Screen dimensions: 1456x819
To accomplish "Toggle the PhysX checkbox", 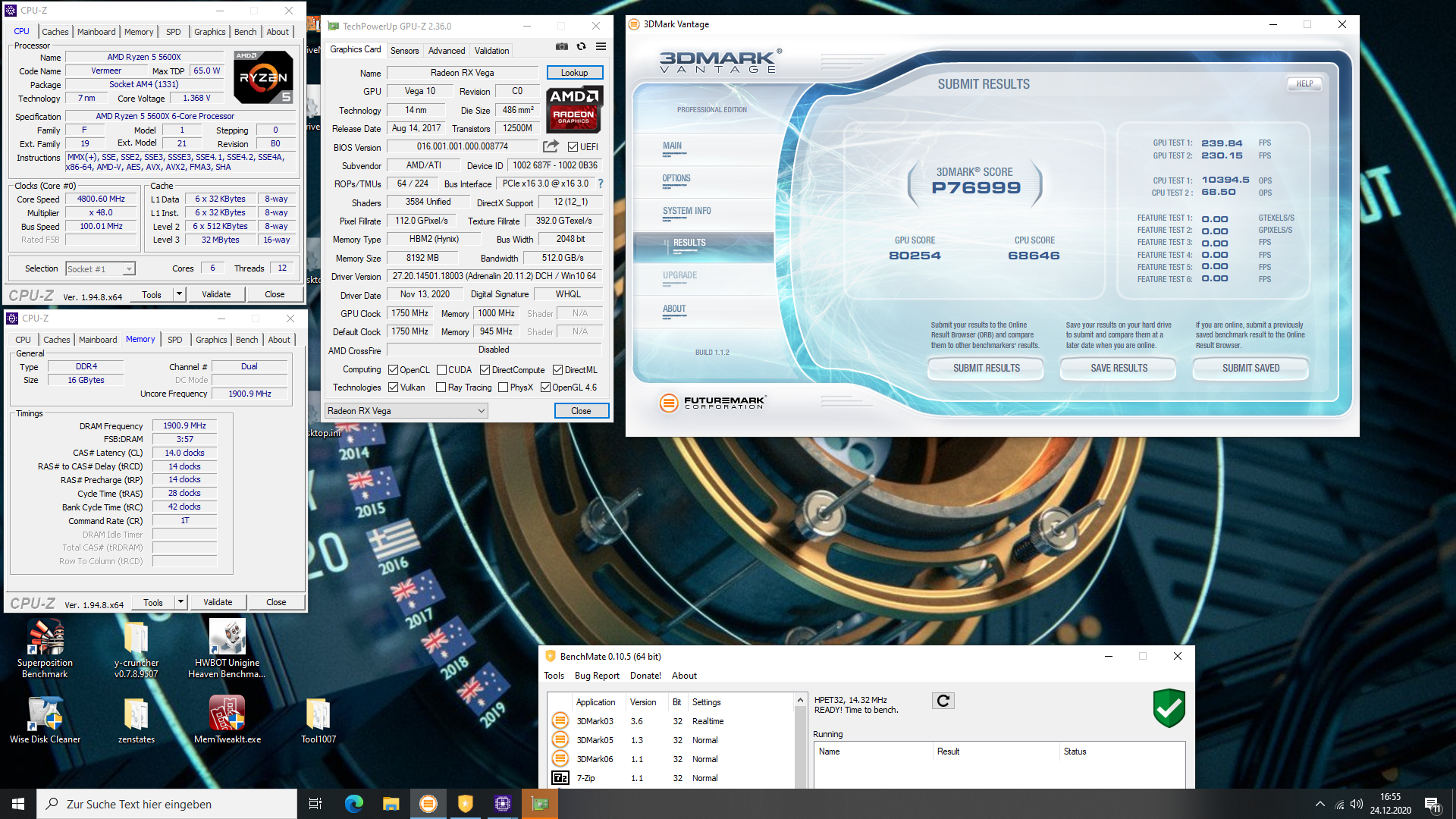I will (x=503, y=388).
